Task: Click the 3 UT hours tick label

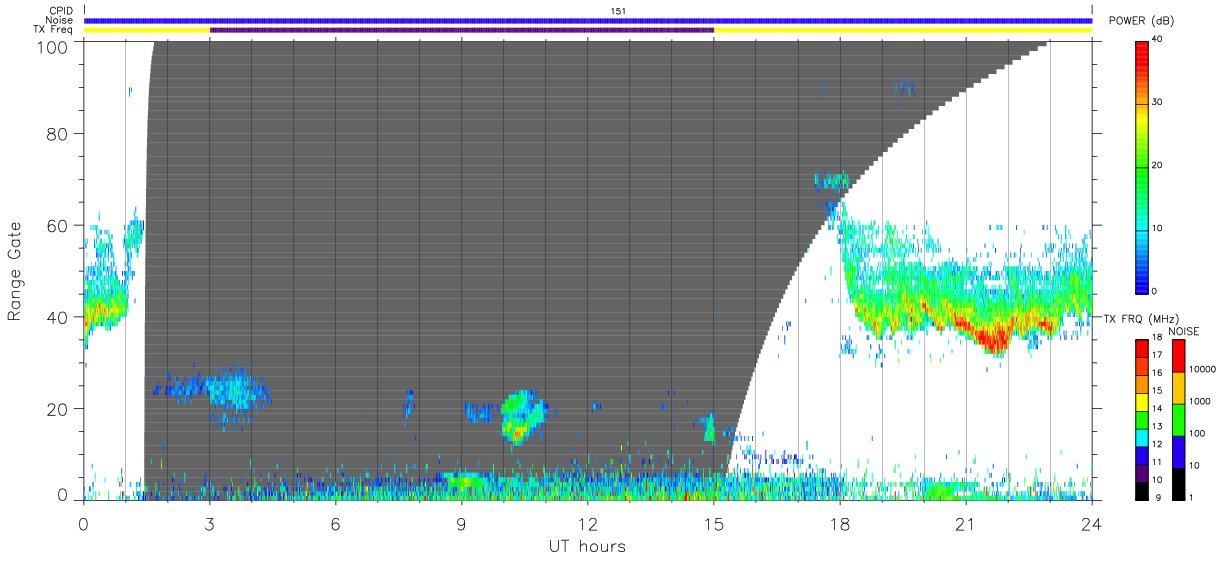Action: [x=209, y=523]
